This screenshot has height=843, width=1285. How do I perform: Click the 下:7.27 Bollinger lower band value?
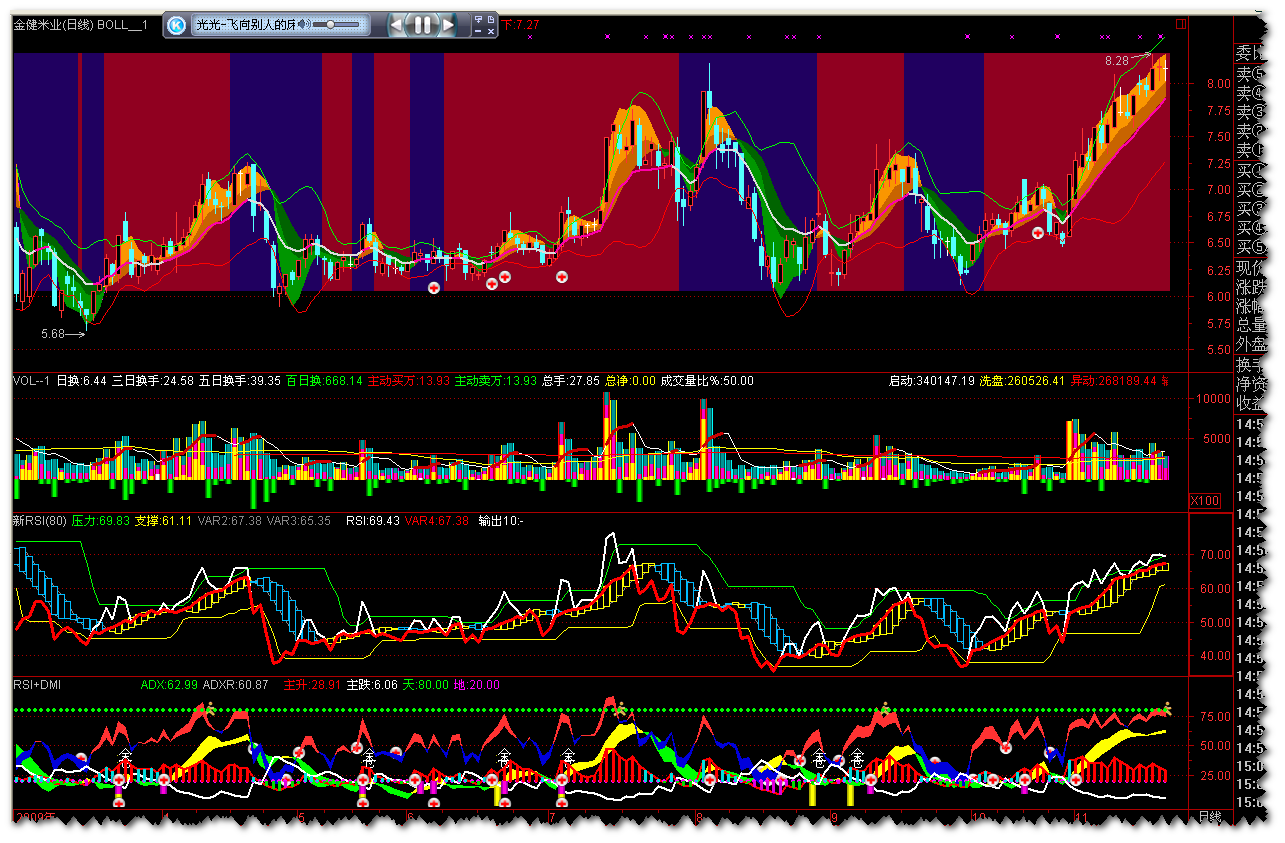[x=521, y=25]
